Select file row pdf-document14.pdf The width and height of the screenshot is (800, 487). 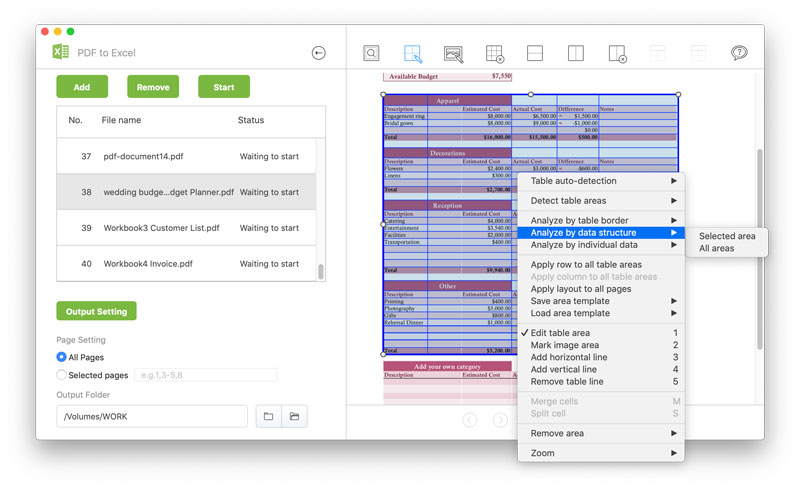coord(187,156)
